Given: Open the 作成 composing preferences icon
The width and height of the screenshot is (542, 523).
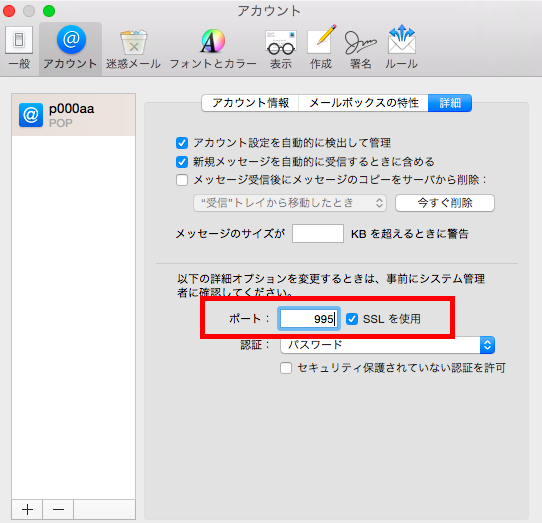Looking at the screenshot, I should click(x=321, y=48).
